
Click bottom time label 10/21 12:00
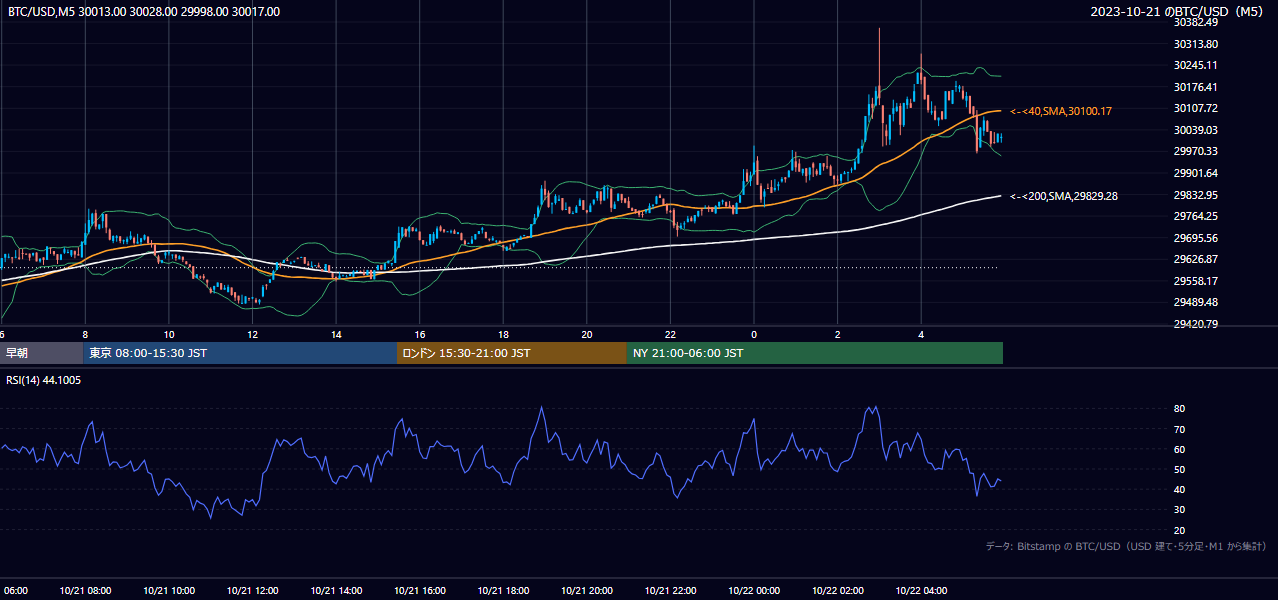coord(252,591)
